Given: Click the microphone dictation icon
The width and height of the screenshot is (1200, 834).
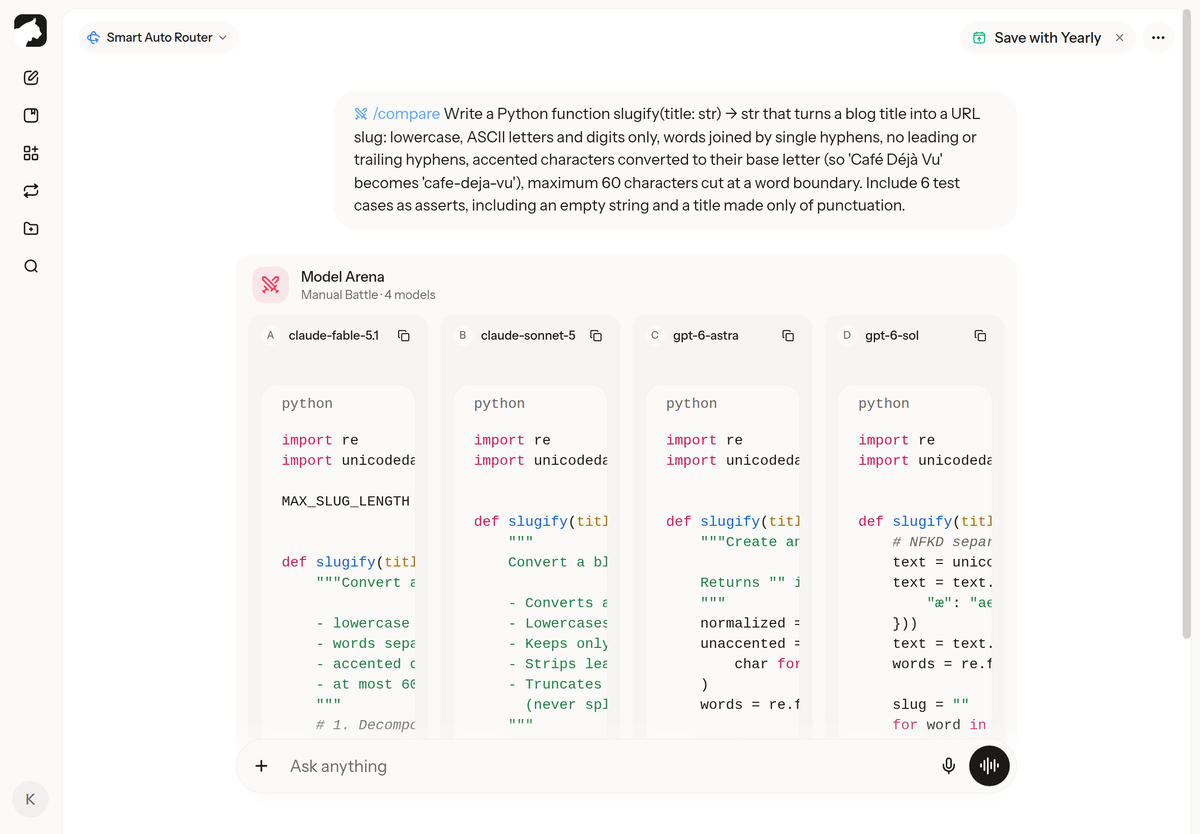Looking at the screenshot, I should (949, 766).
